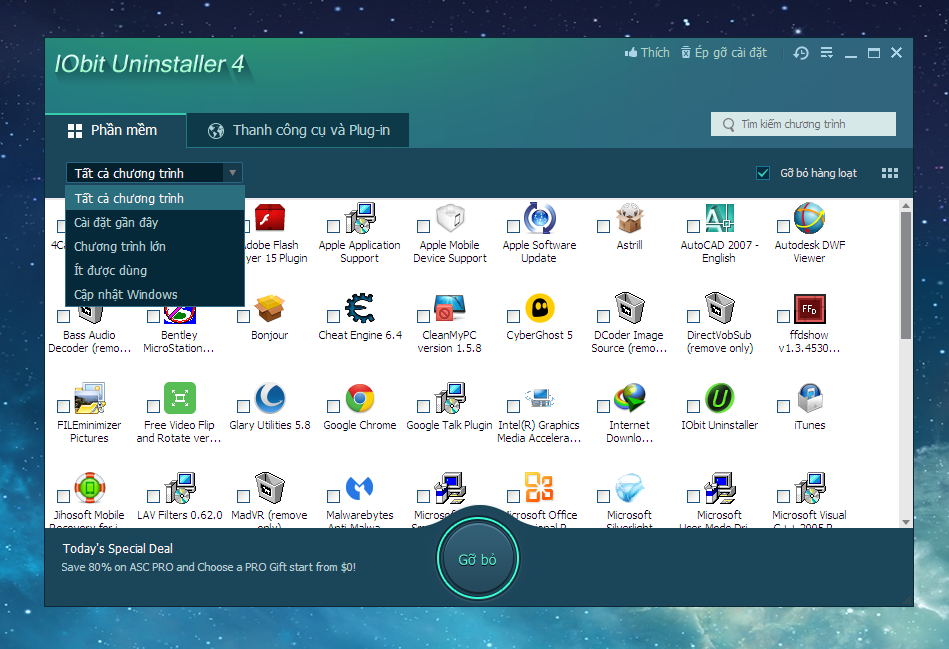Choose Tất cả chương trình from dropdown list
Viewport: 949px width, 649px height.
155,199
